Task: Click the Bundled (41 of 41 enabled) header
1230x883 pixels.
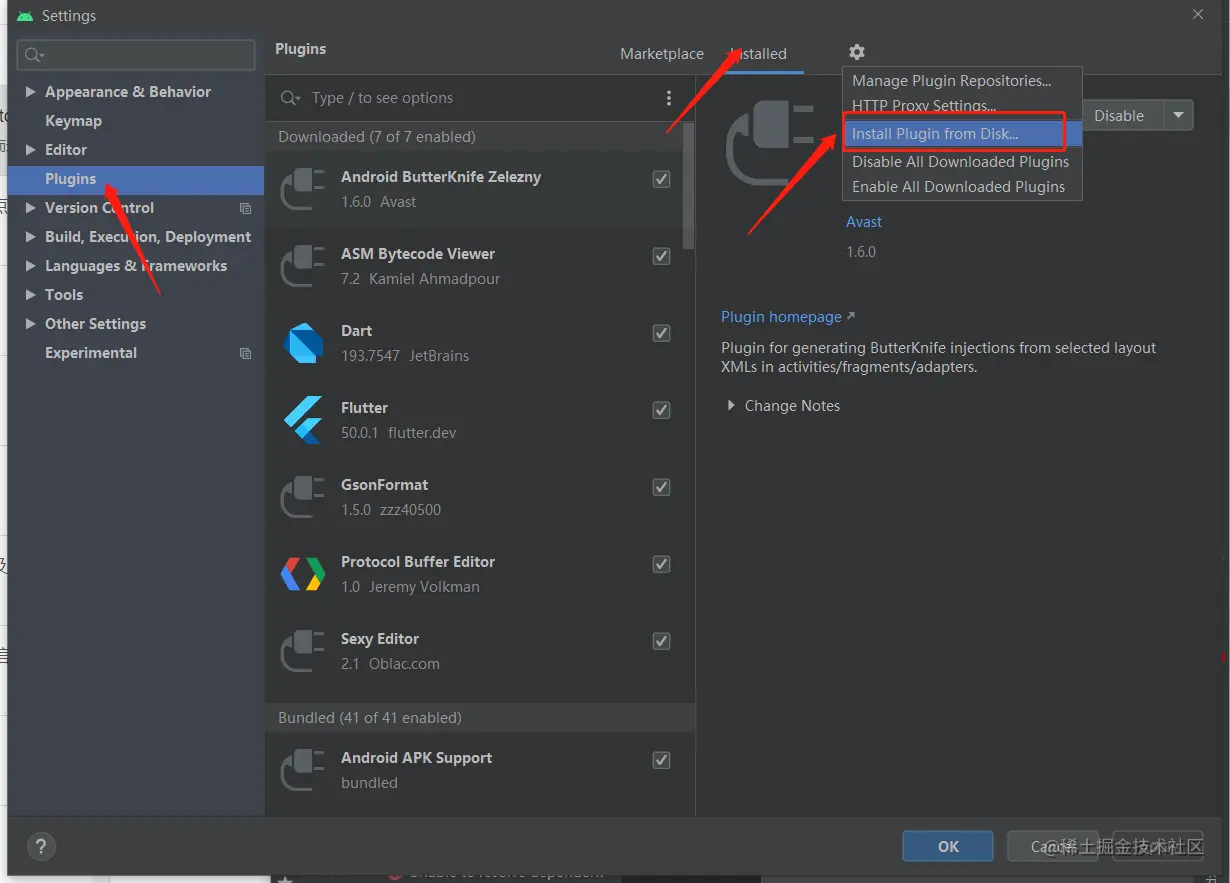Action: 479,718
